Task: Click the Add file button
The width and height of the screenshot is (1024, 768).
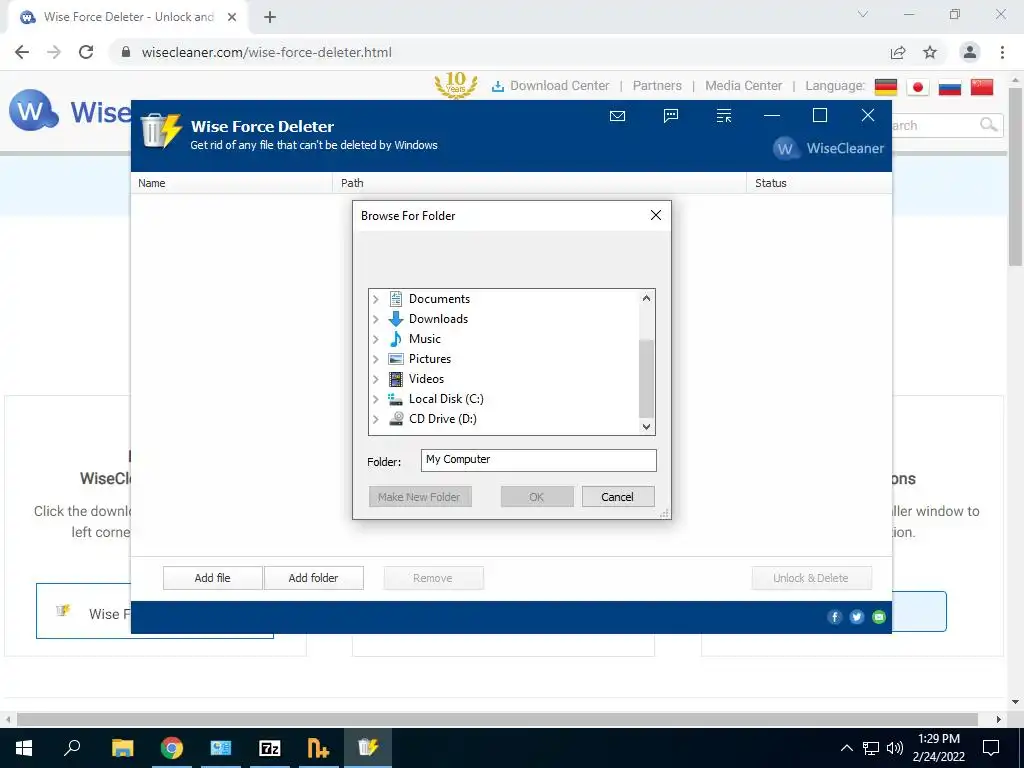Action: [x=212, y=578]
